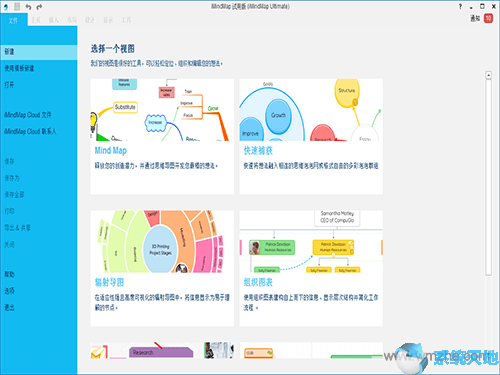Switch to the 插入 tab
Screen dimensions: 500x375
point(54,20)
